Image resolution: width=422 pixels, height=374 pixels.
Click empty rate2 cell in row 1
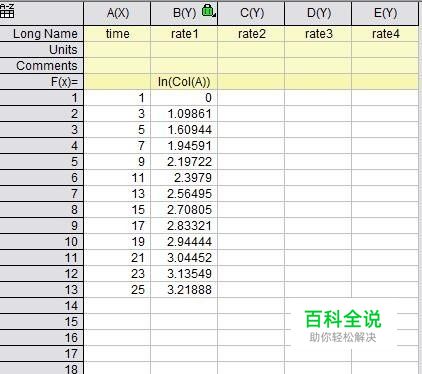tap(251, 98)
